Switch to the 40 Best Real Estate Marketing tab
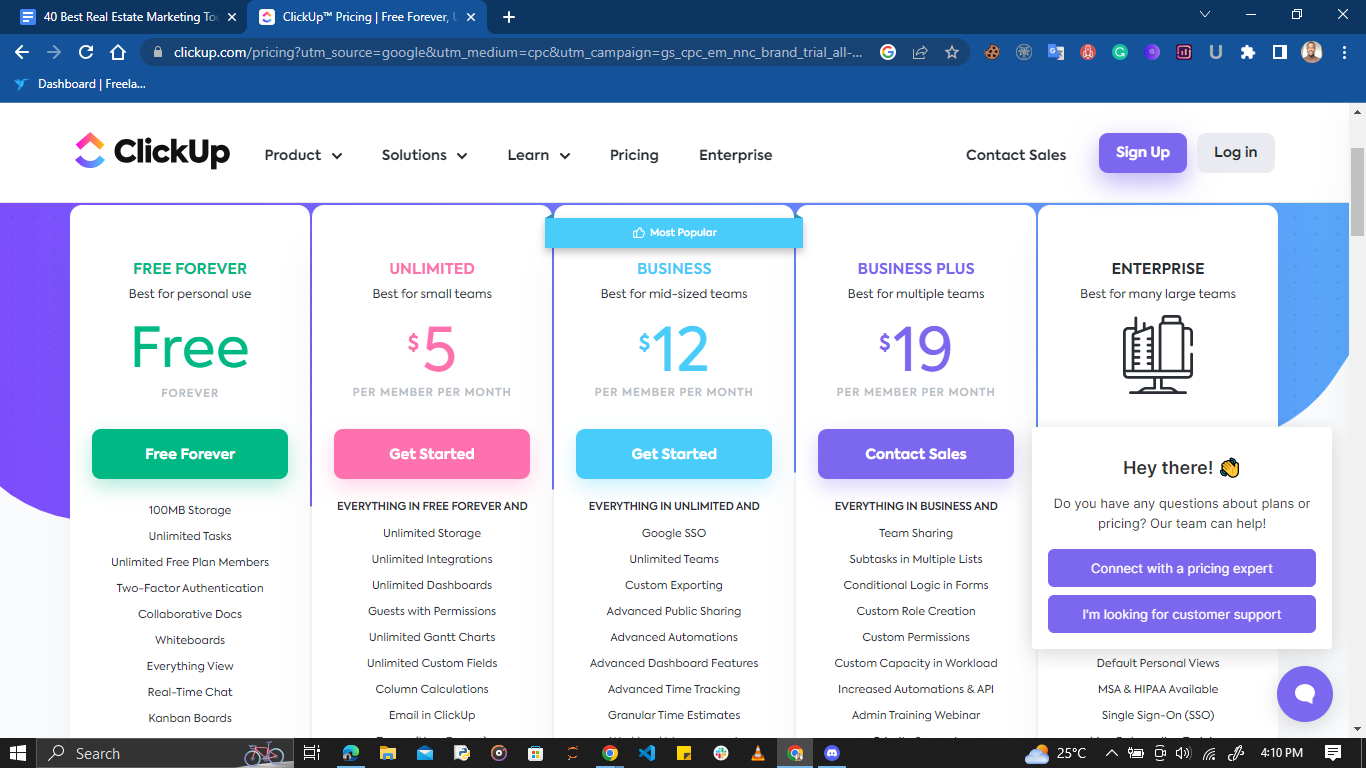 (130, 17)
